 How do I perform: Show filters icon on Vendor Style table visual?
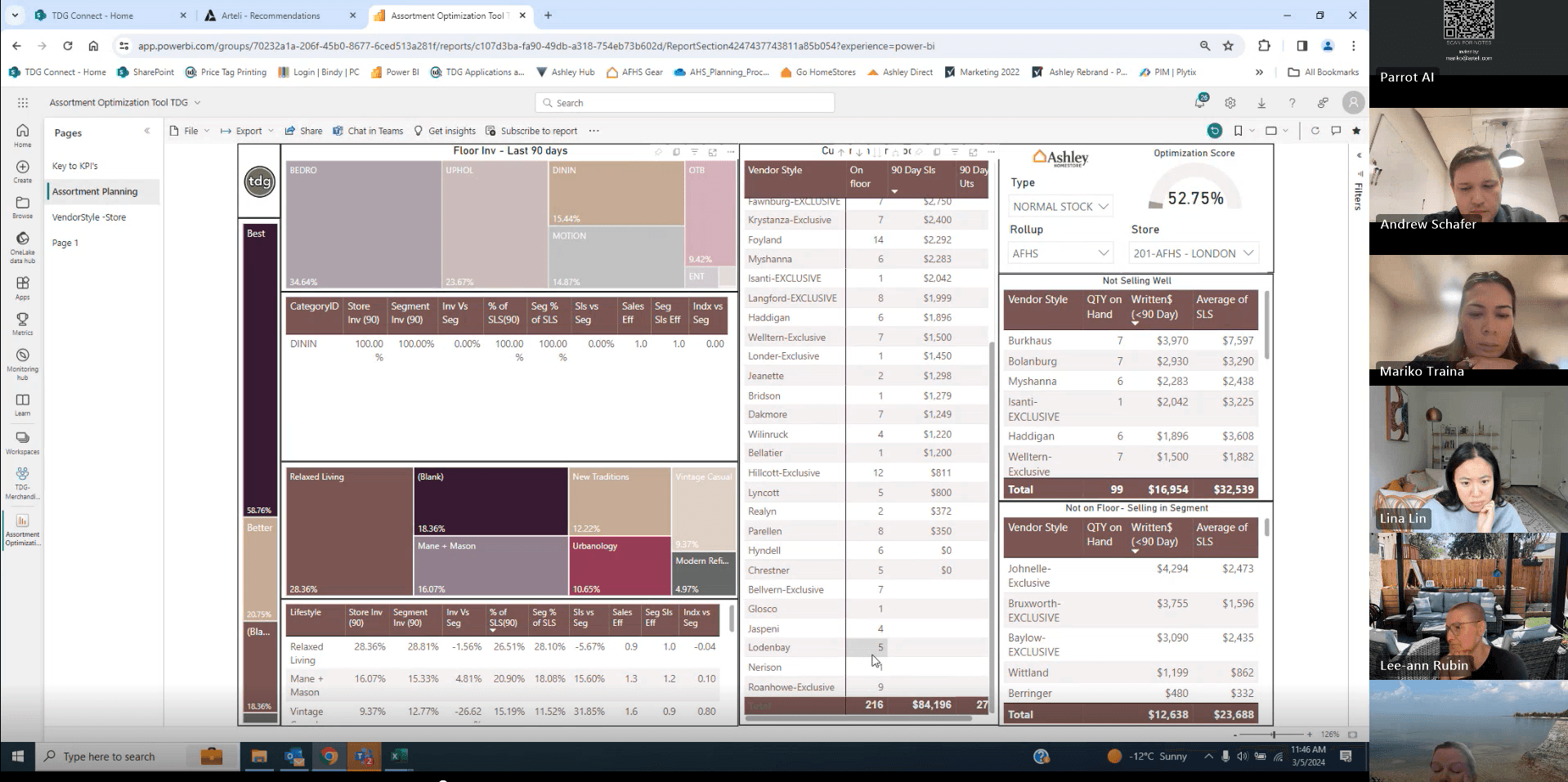click(x=954, y=152)
